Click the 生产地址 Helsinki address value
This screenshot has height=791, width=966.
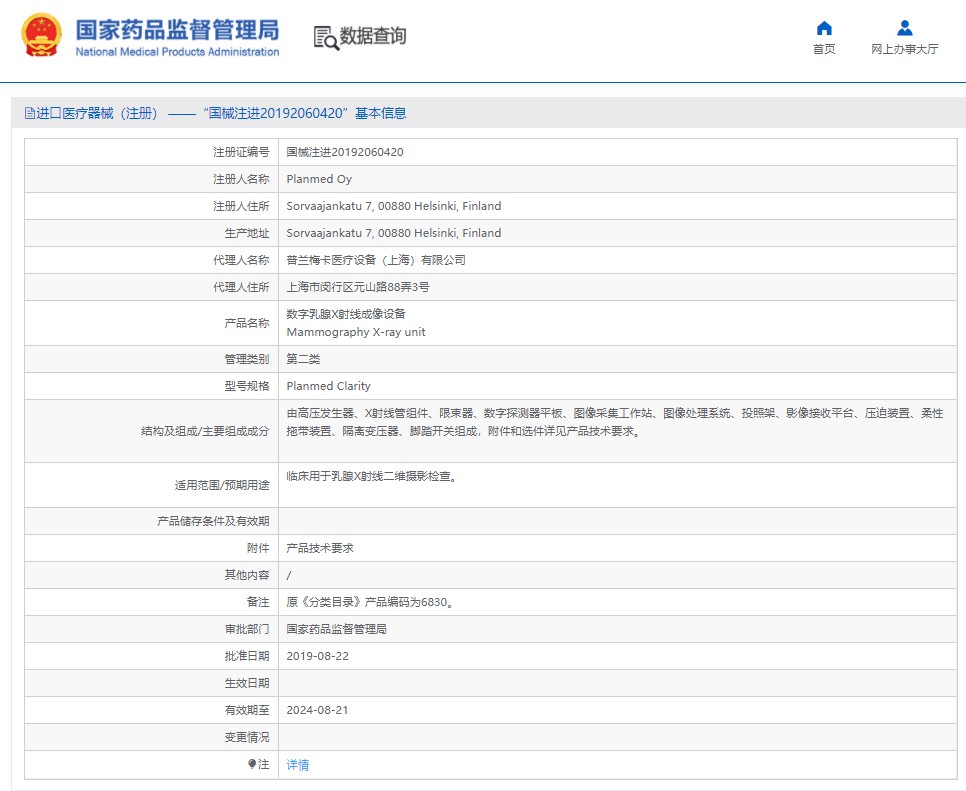tap(394, 233)
